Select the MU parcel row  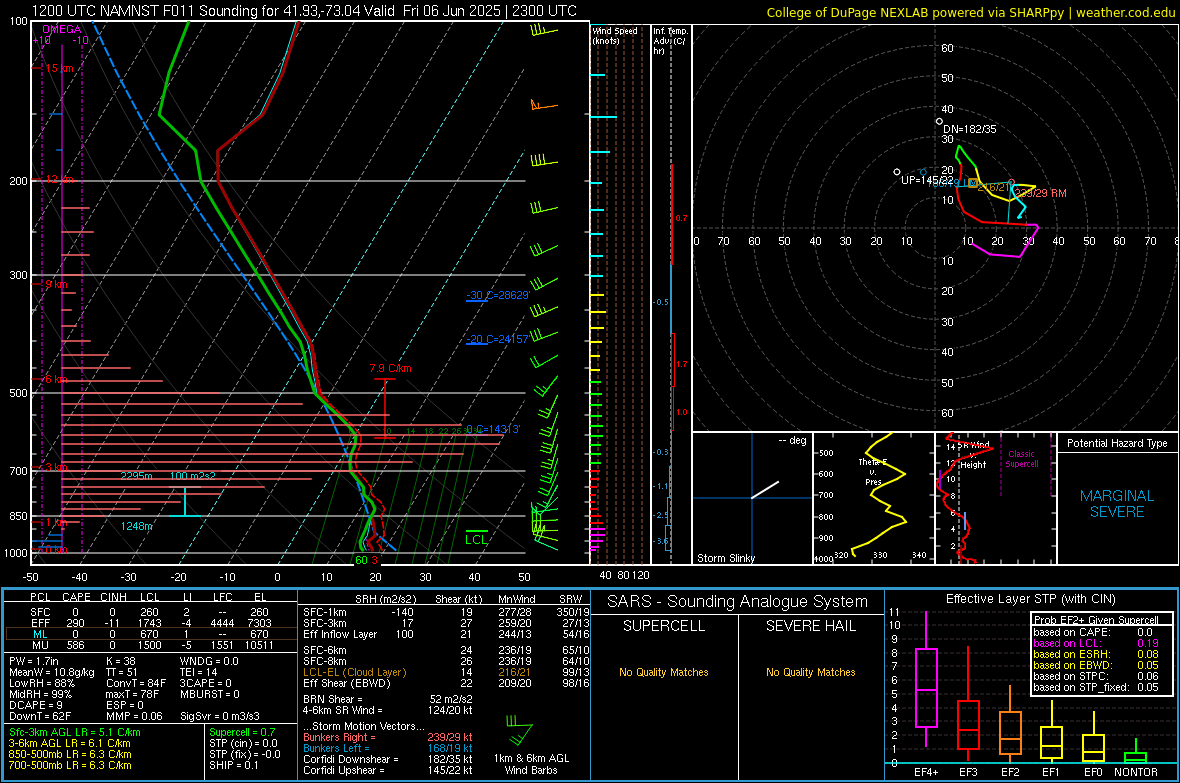point(150,644)
